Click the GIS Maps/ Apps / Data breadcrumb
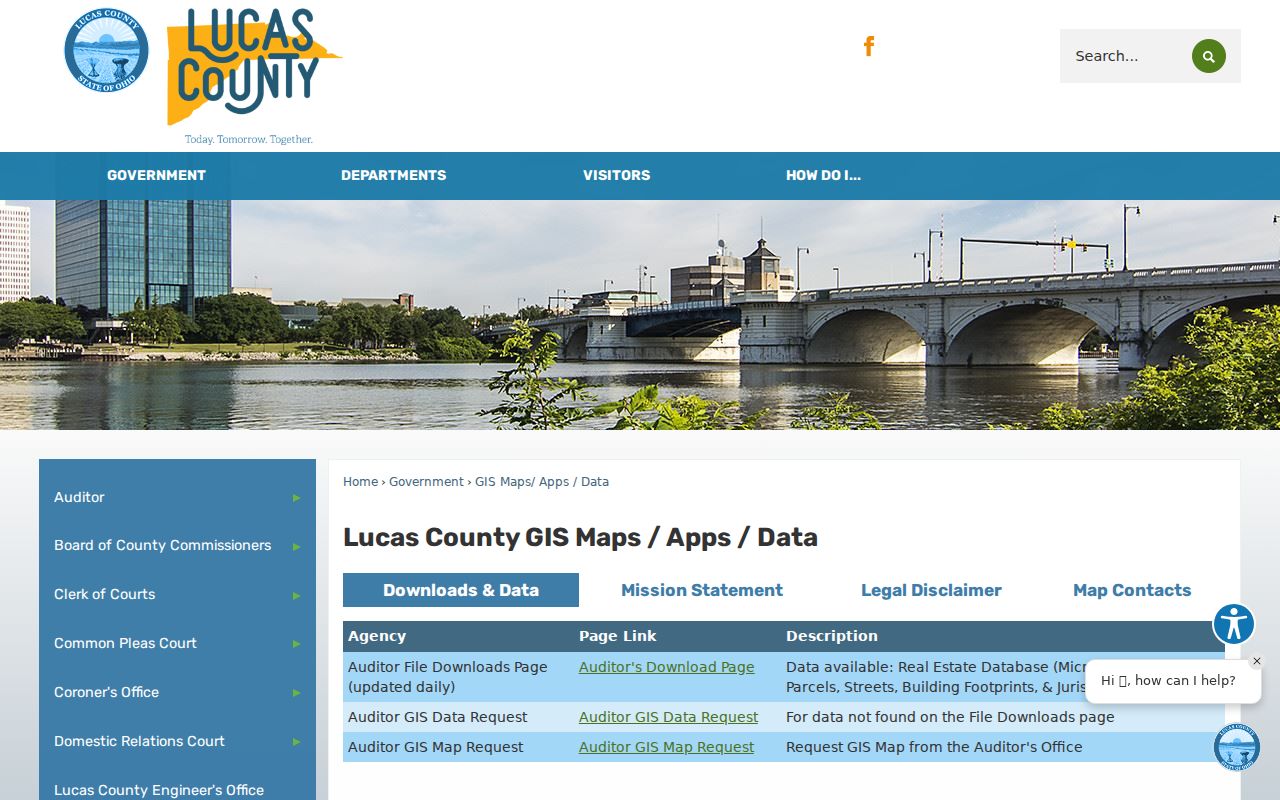Screen dimensions: 1280x800 (x=542, y=482)
